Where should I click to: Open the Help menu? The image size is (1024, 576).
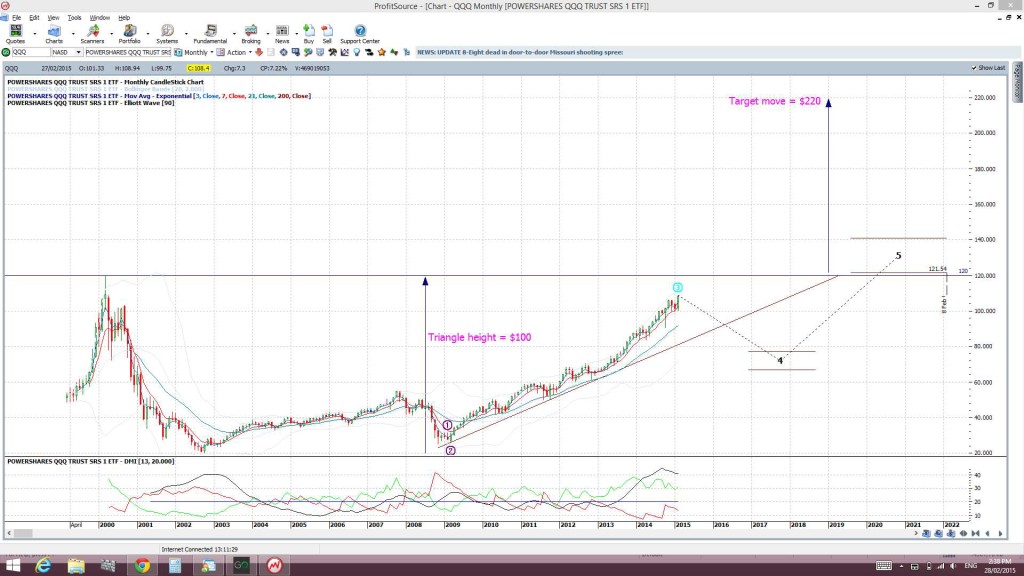(123, 18)
